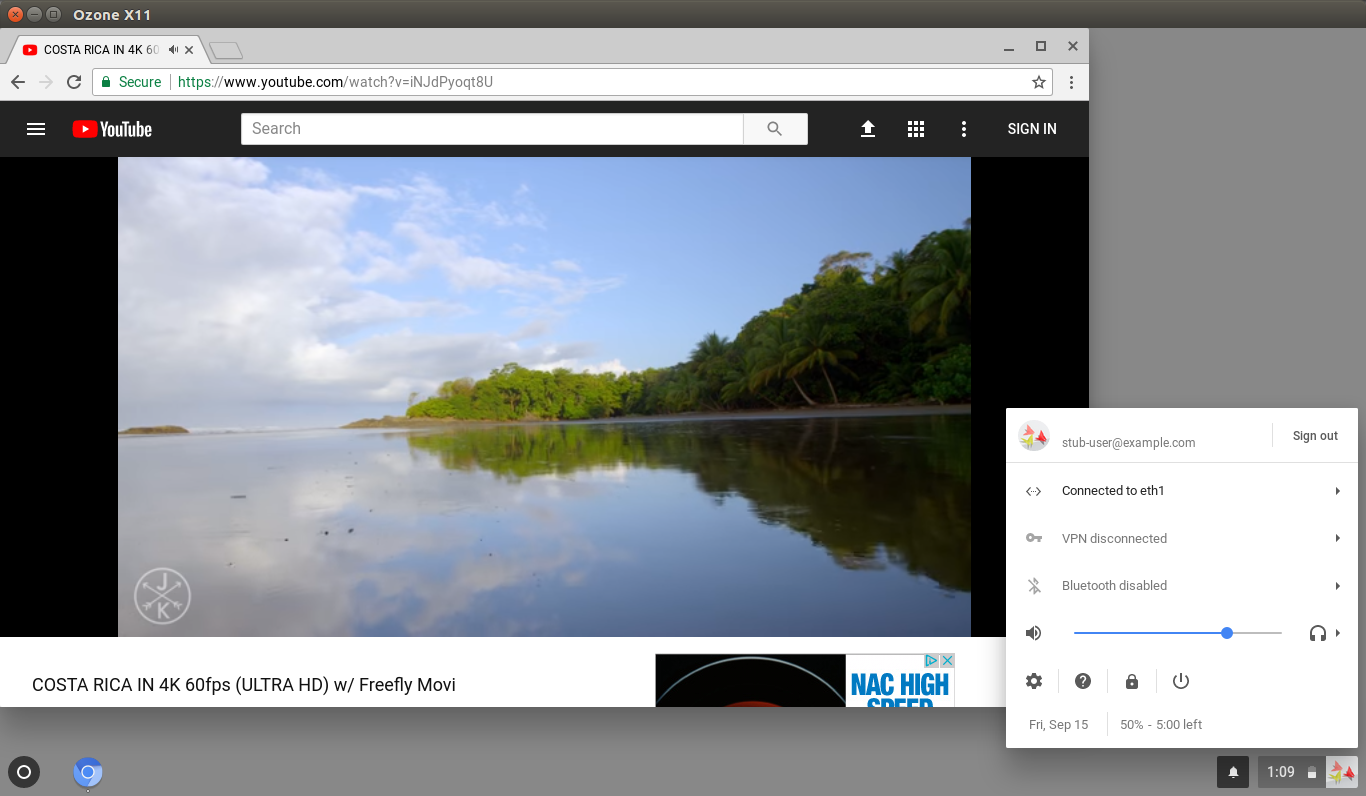
Task: Click the address bar URL
Action: coord(336,82)
